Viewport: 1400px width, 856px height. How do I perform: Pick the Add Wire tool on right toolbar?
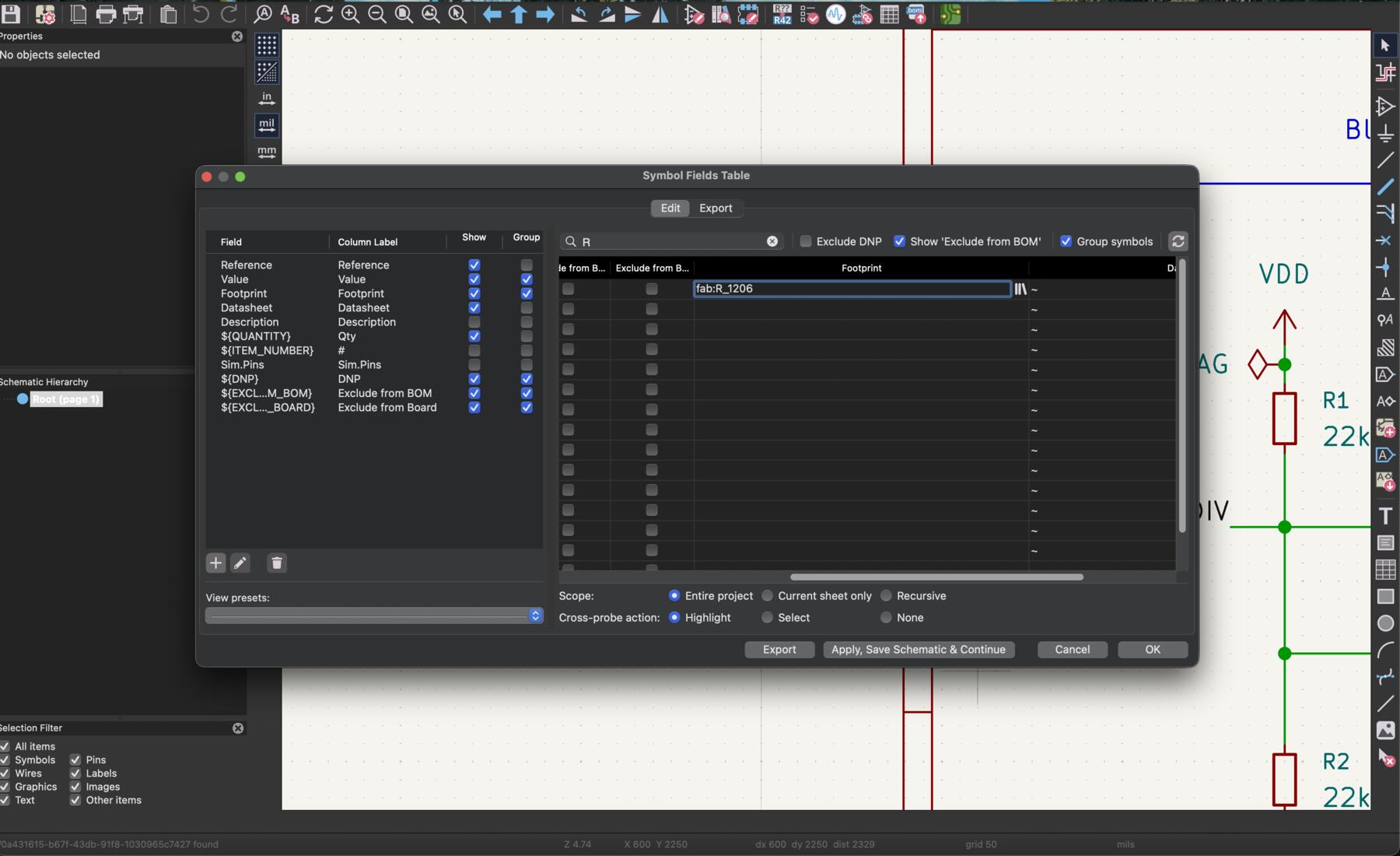[x=1387, y=187]
